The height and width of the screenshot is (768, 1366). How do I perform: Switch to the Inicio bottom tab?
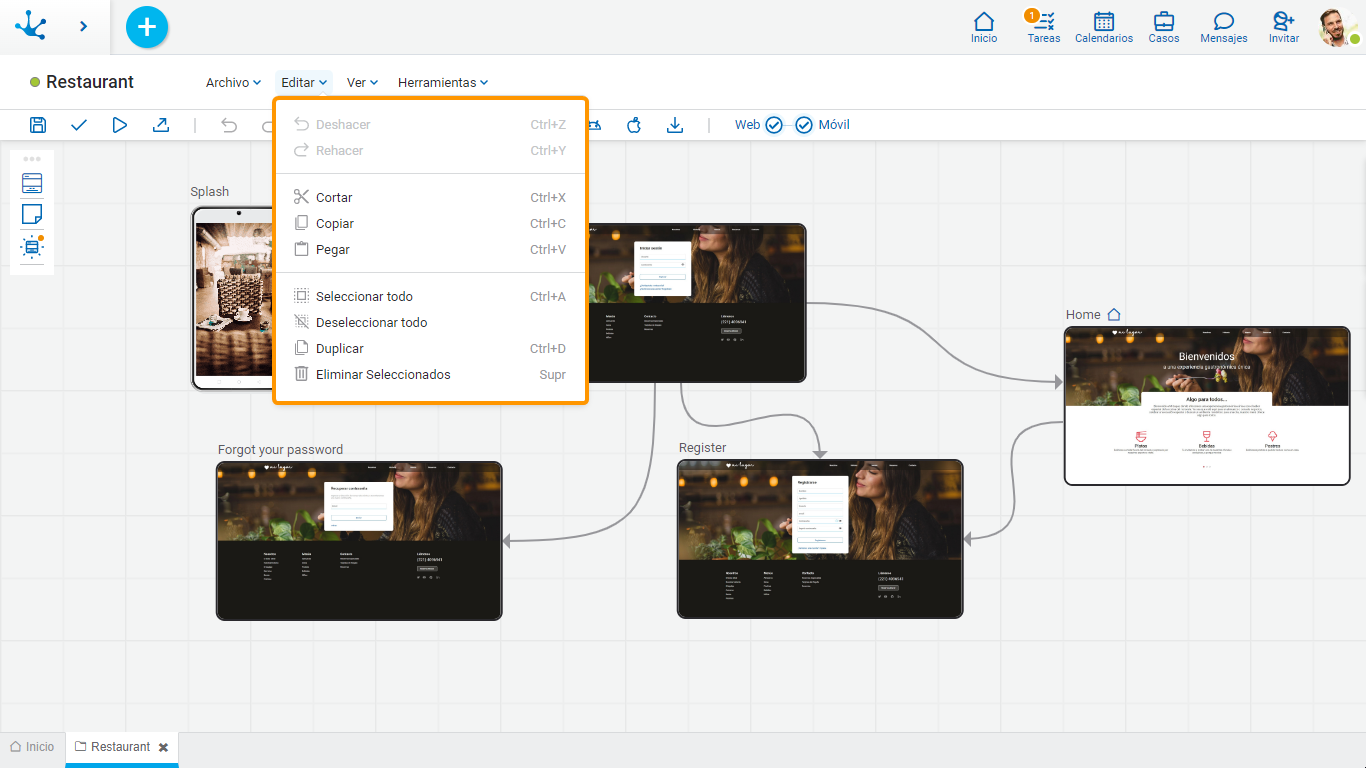(33, 747)
